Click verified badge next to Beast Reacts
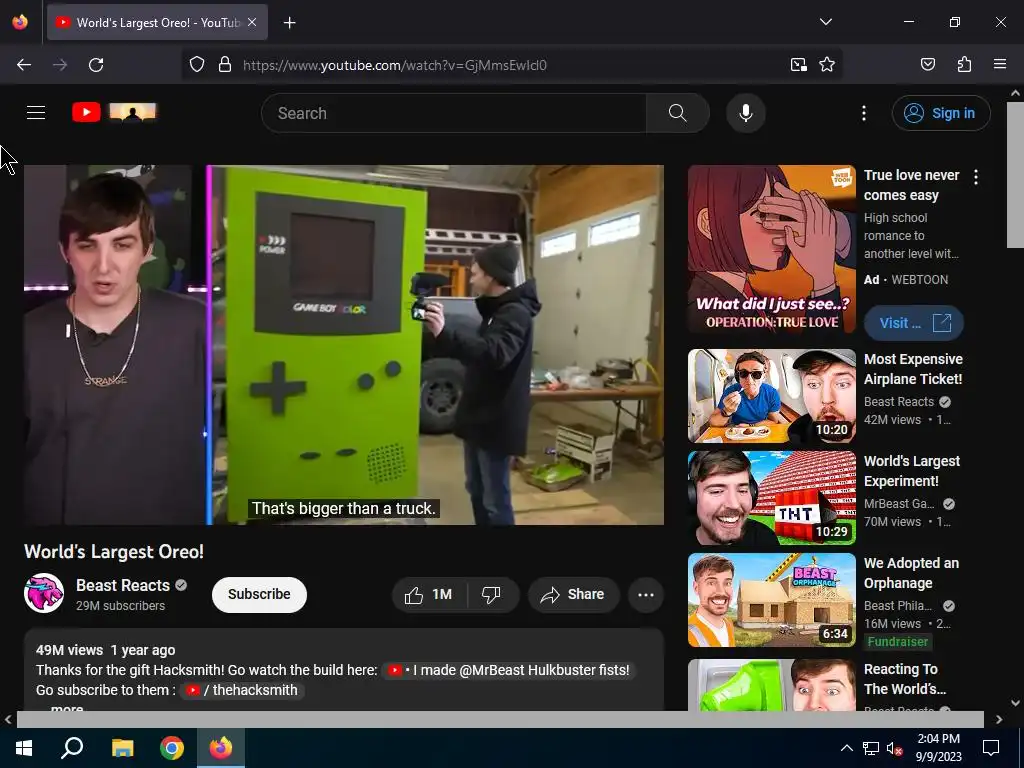1024x768 pixels. (x=181, y=585)
